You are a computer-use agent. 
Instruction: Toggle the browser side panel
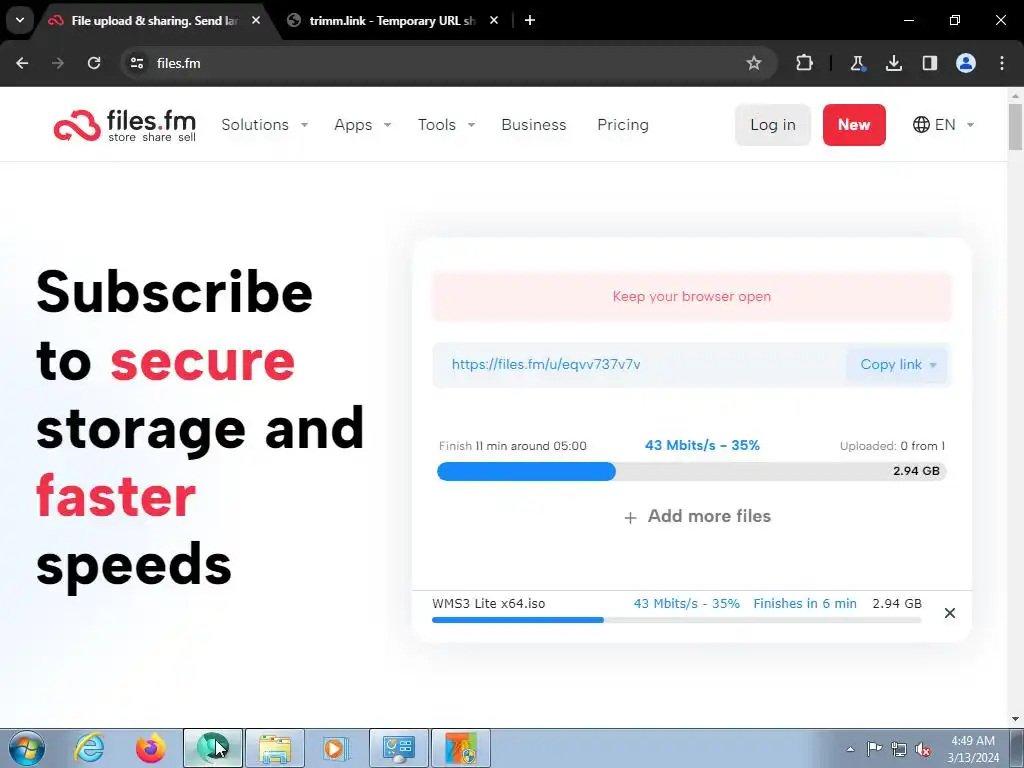929,63
